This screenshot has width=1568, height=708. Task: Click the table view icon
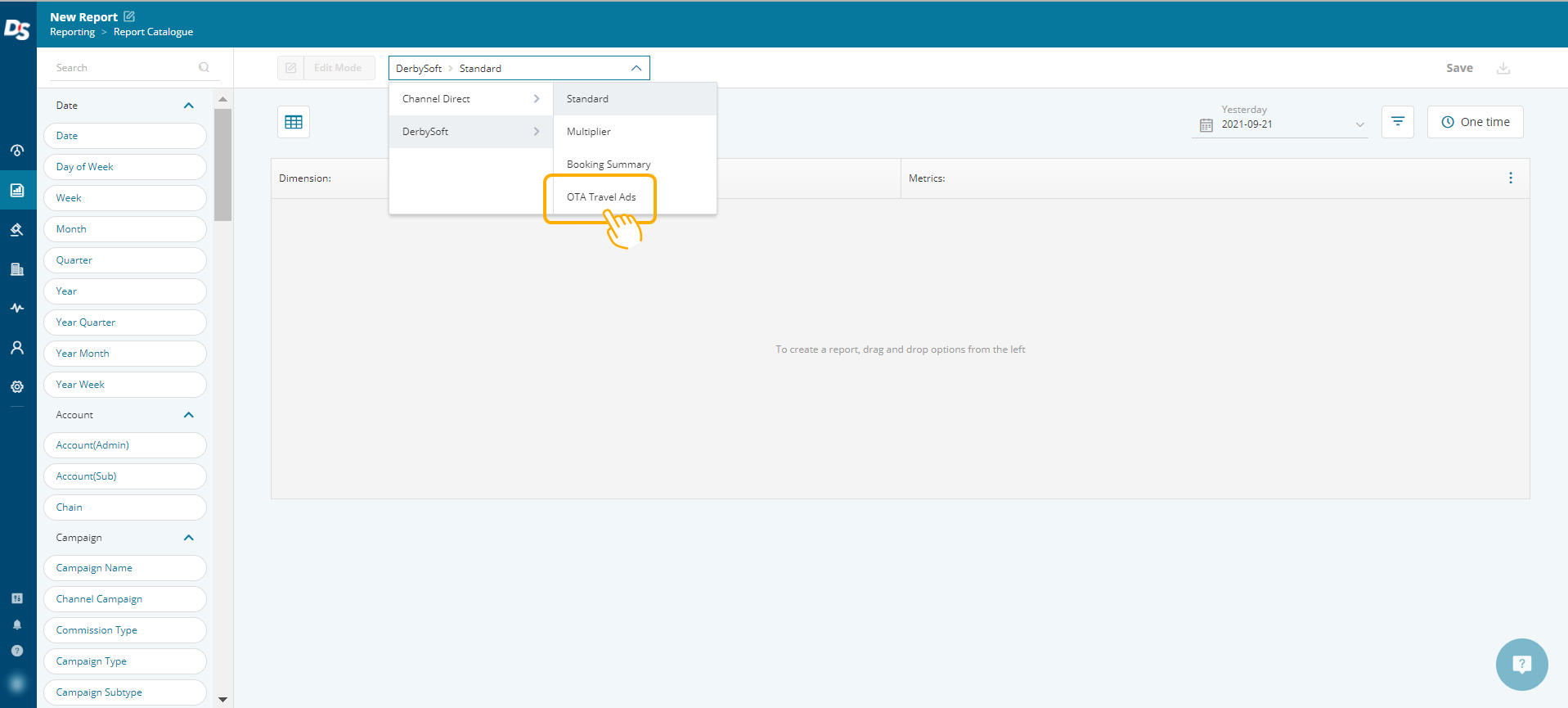294,122
